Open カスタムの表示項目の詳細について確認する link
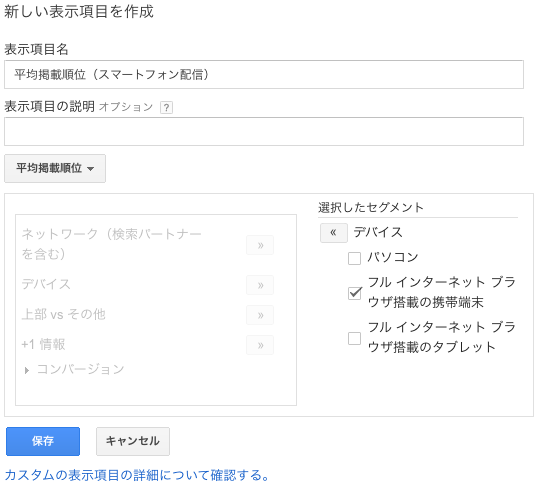541x486 pixels. tap(137, 475)
